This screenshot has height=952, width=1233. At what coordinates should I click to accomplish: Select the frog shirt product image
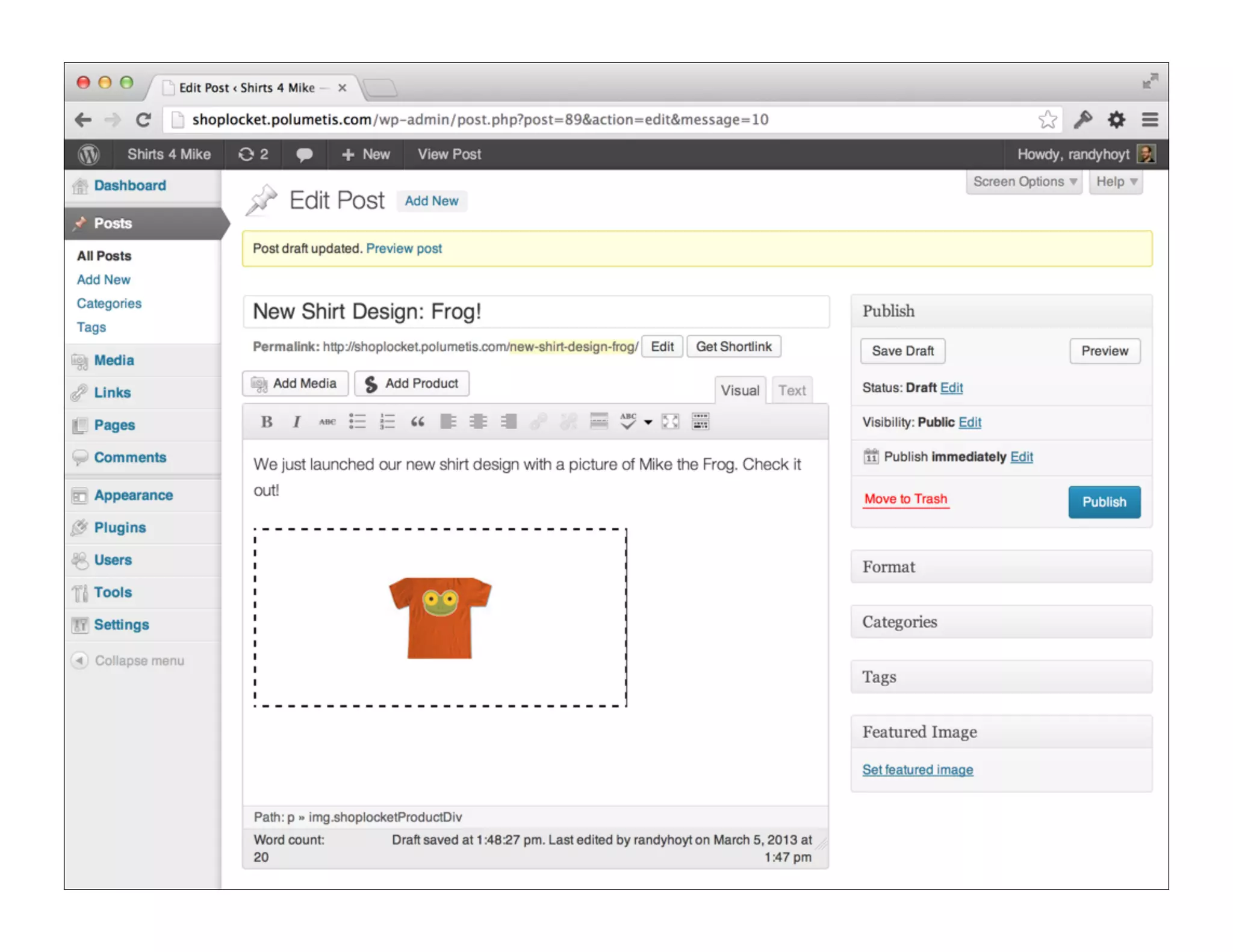pyautogui.click(x=440, y=617)
